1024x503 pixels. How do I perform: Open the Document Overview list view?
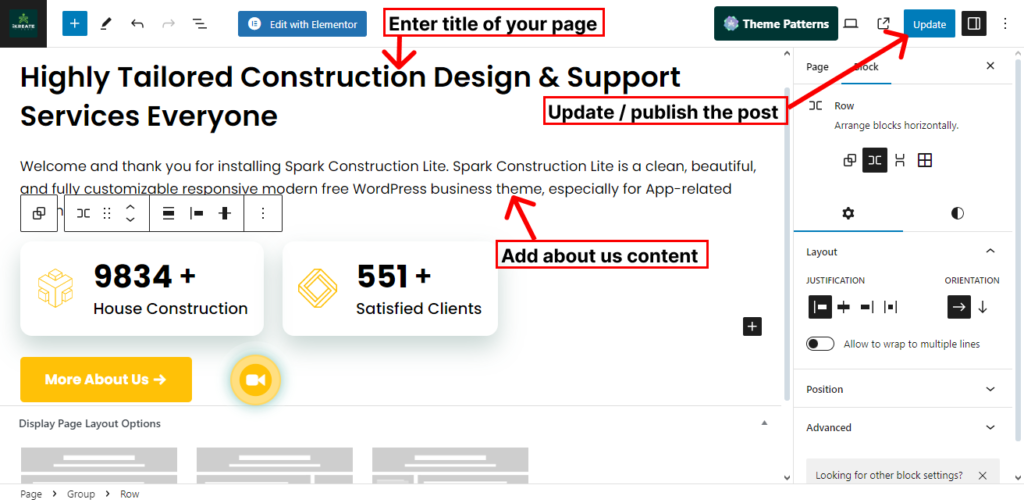[199, 23]
